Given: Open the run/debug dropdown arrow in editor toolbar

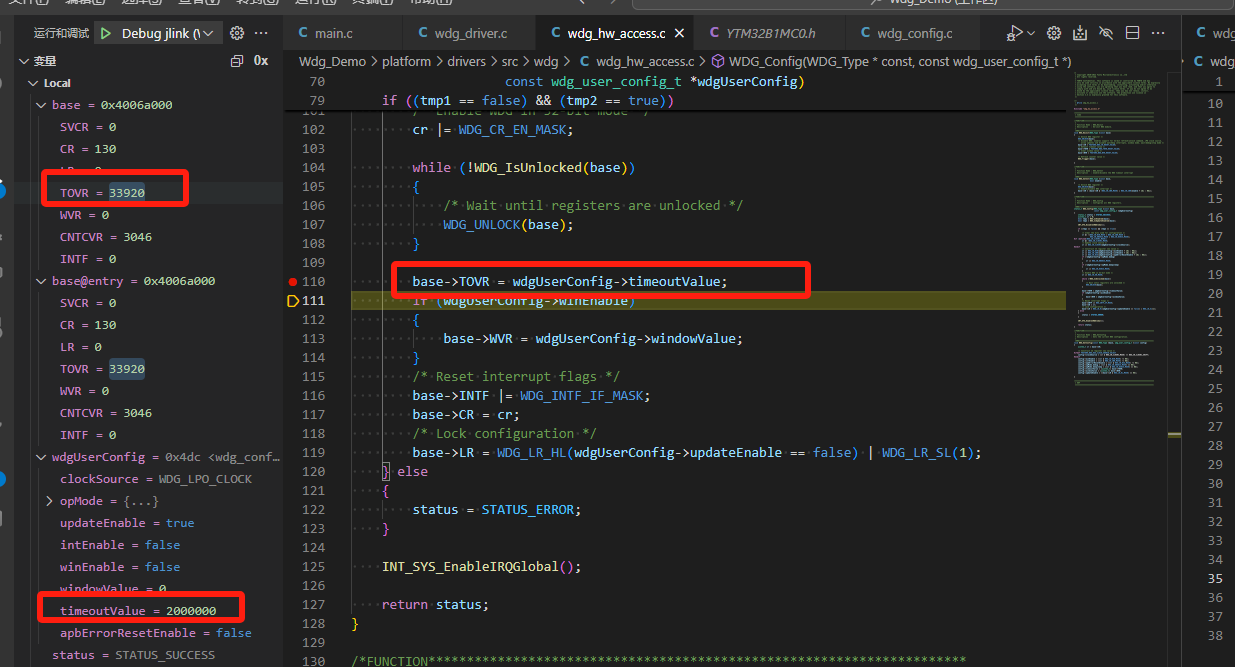Looking at the screenshot, I should (1031, 33).
